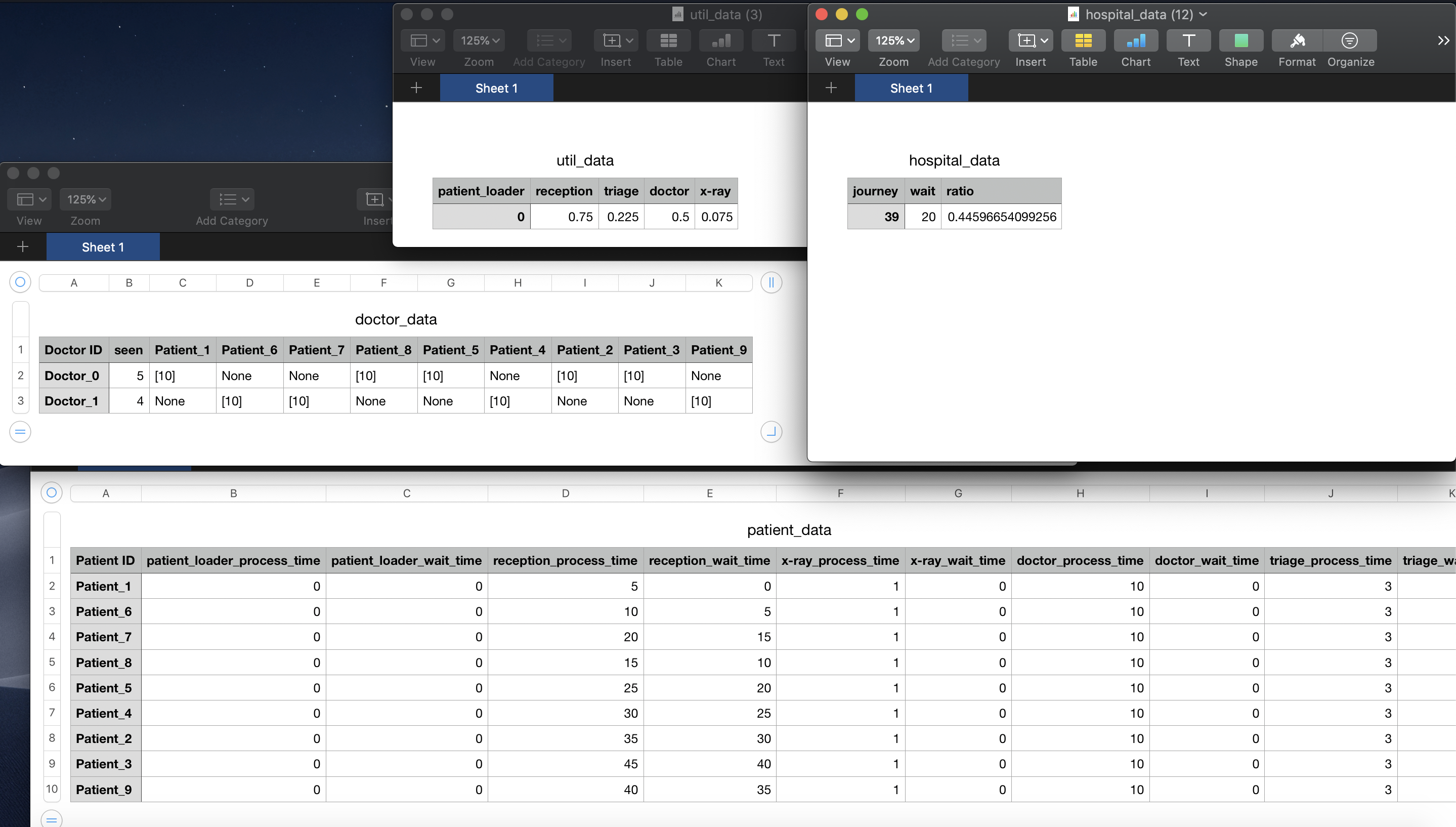The image size is (1456, 827).
Task: Open the Format inspector in hospital_data
Action: click(x=1297, y=41)
